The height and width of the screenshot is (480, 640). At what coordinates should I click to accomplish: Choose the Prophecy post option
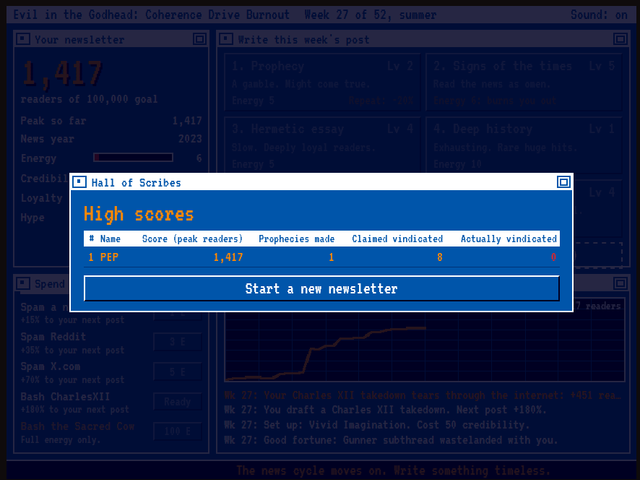322,82
